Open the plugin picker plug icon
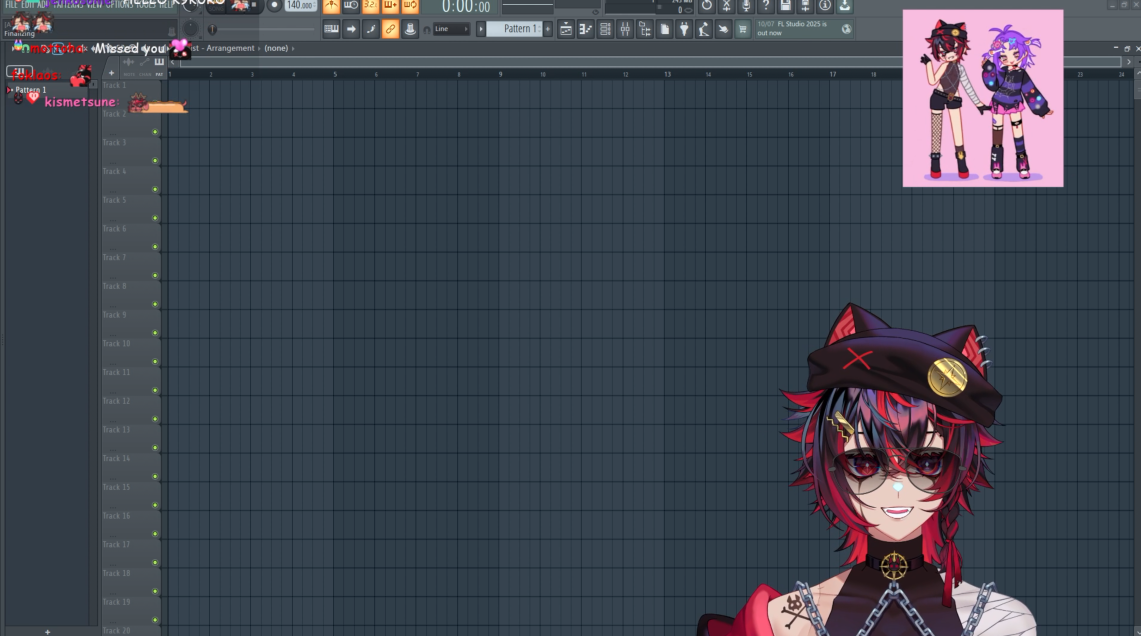The image size is (1141, 636). (684, 29)
